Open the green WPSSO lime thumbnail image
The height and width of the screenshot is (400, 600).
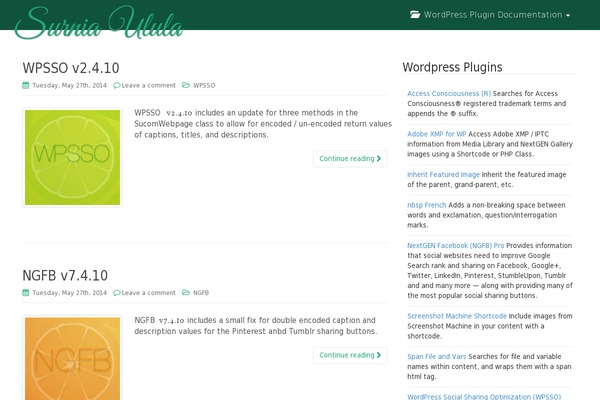72,157
